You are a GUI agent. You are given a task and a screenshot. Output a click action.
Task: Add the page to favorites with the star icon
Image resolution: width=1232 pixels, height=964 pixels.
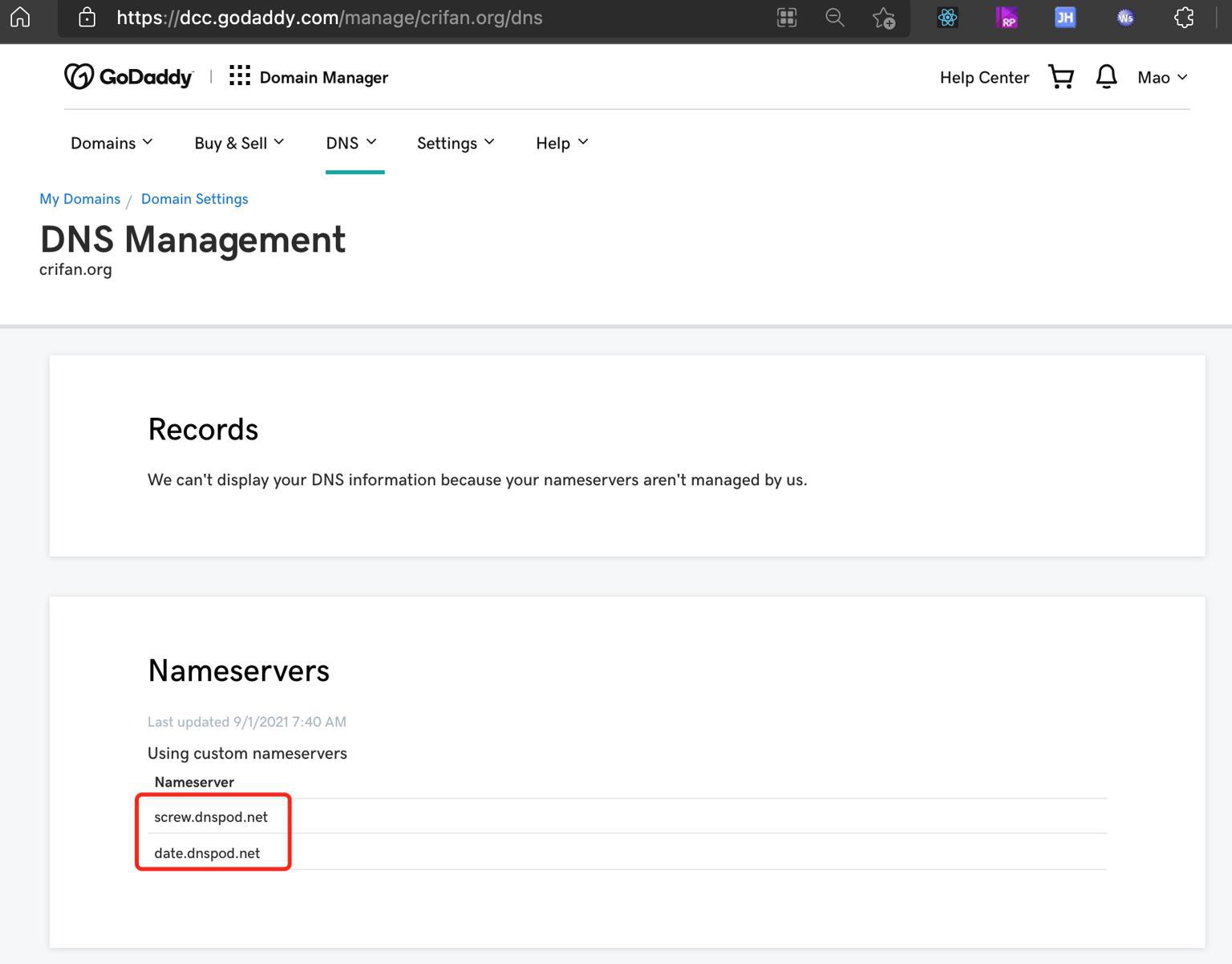pos(884,18)
